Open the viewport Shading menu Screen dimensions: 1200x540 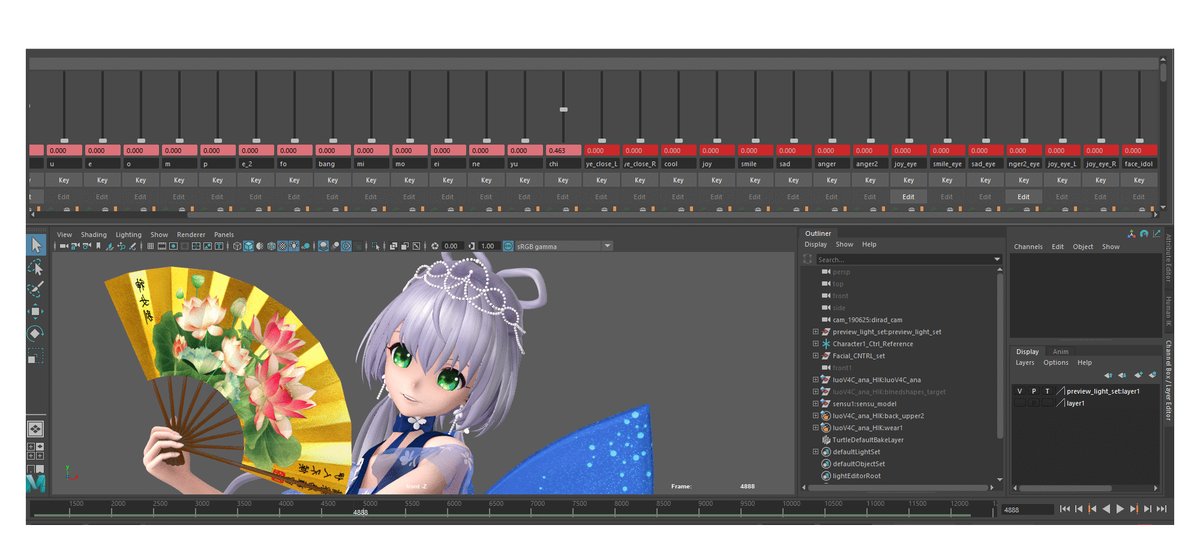[x=93, y=234]
